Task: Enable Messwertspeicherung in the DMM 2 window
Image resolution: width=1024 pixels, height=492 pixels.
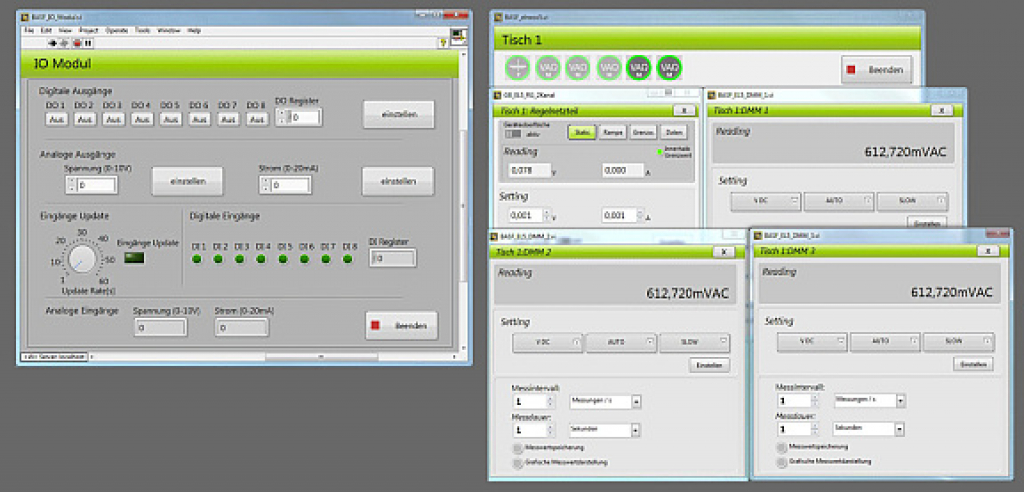Action: pyautogui.click(x=517, y=449)
